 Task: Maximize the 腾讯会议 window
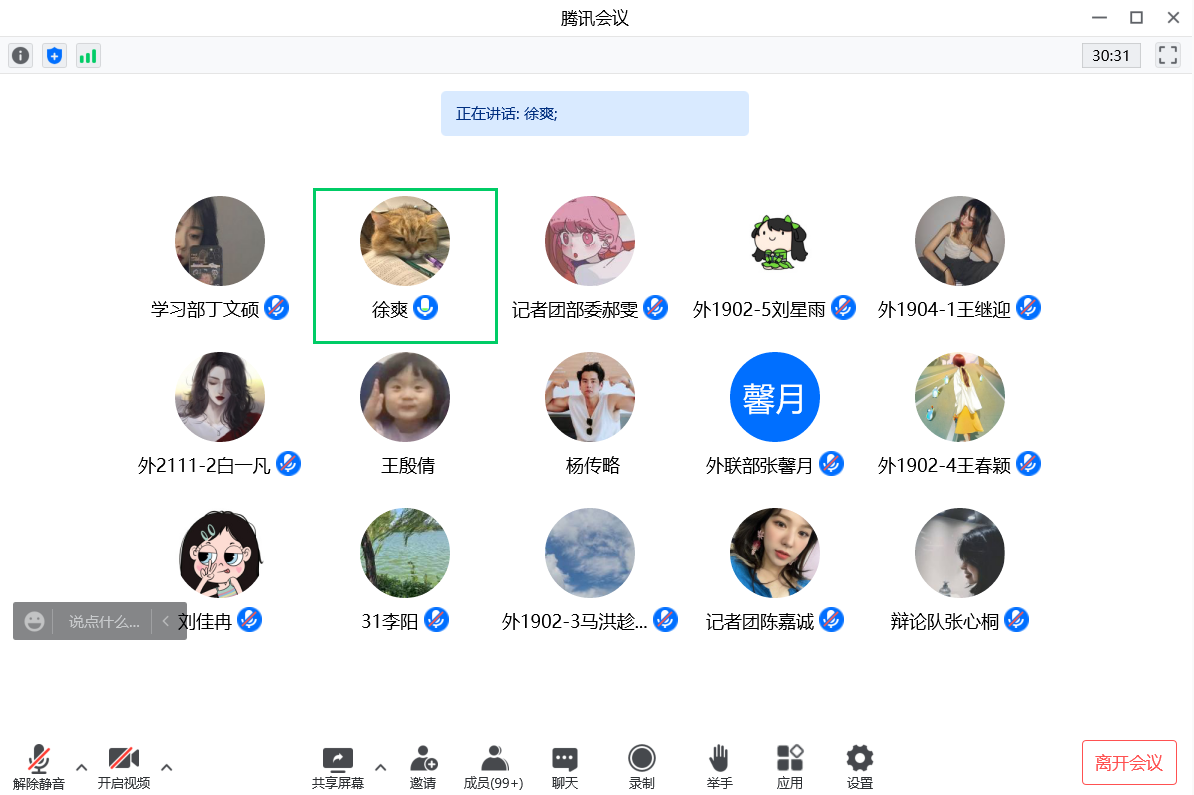tap(1136, 18)
